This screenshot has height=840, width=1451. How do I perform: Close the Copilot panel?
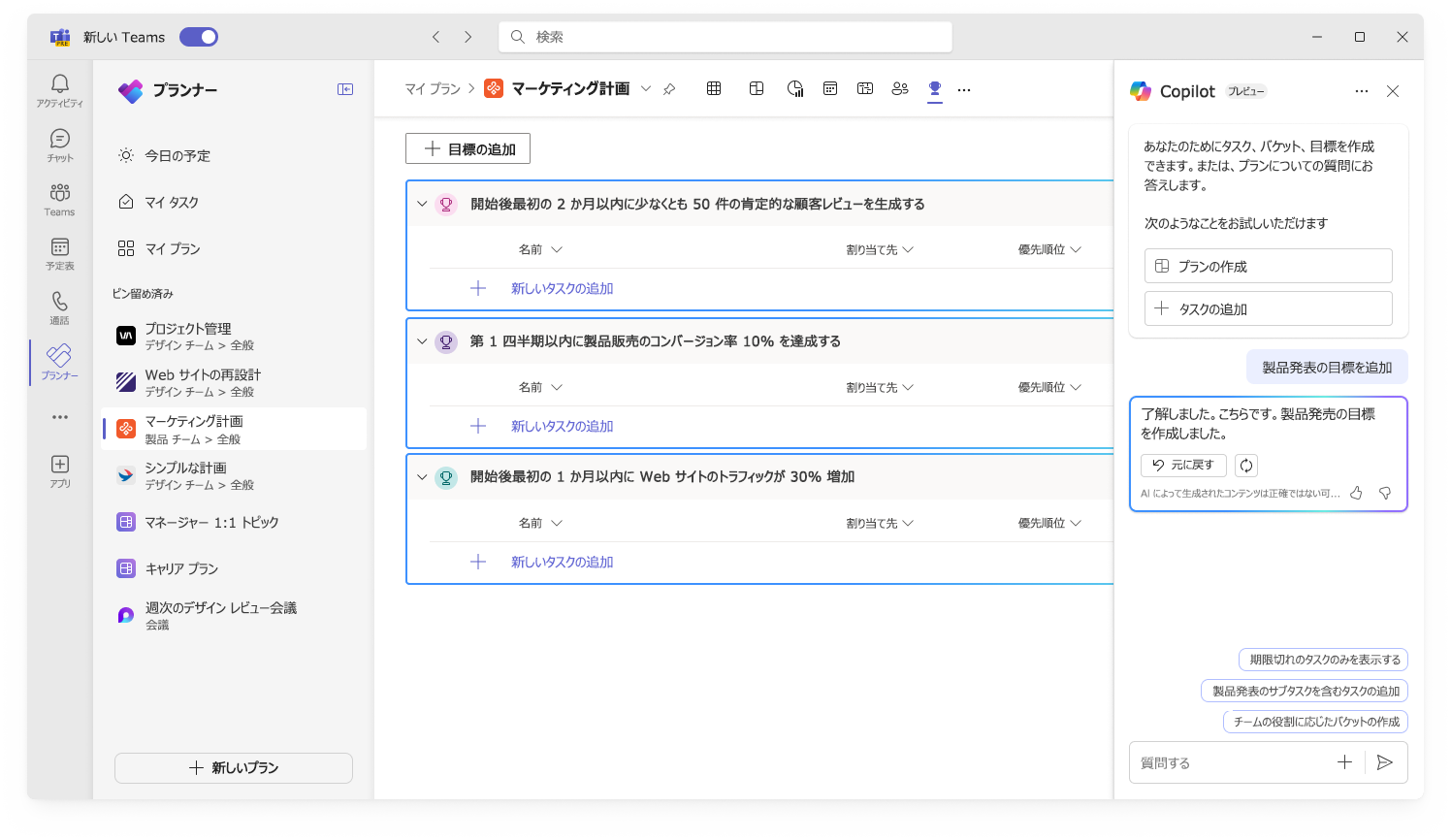coord(1393,91)
